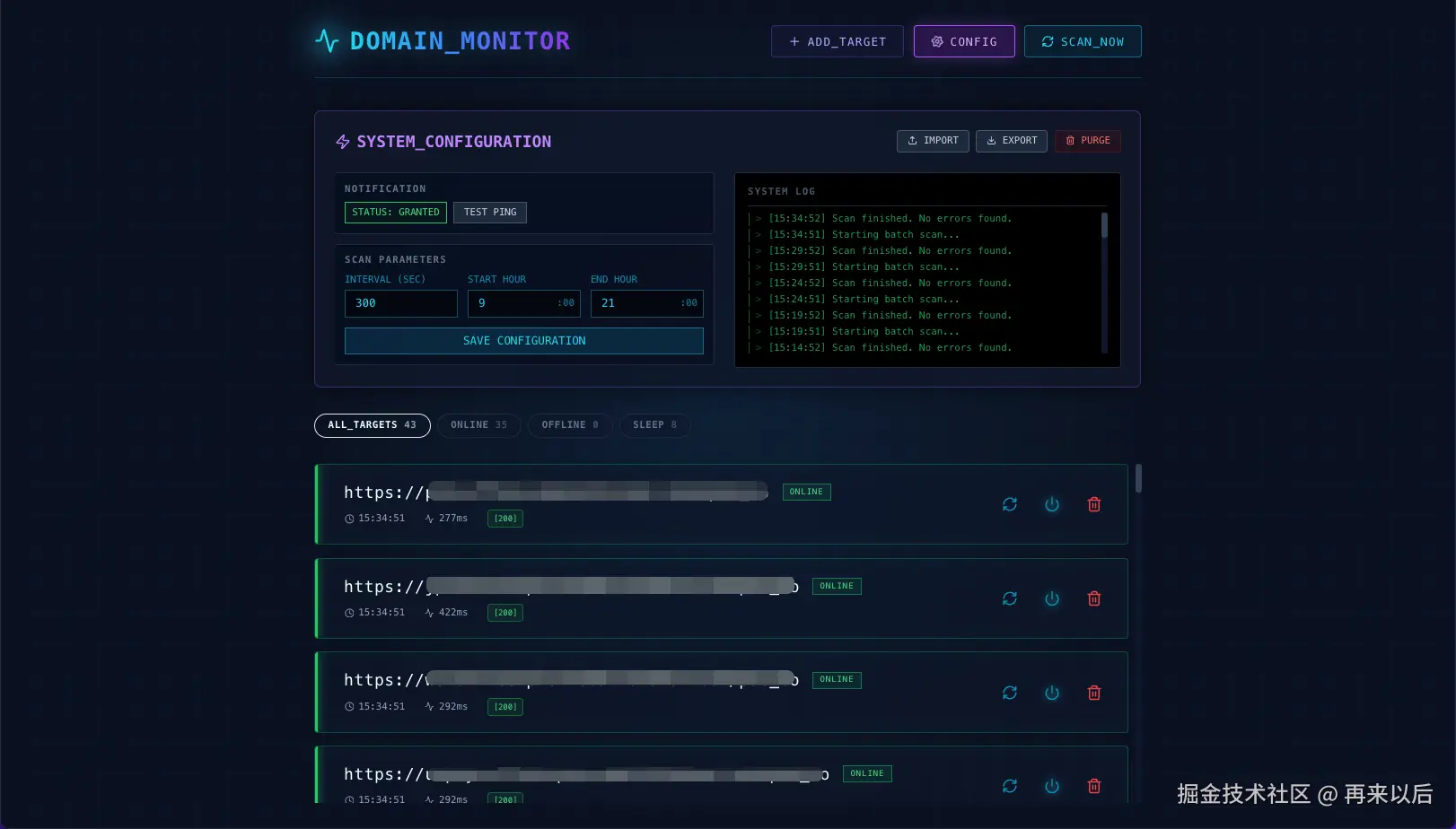The image size is (1456, 829).
Task: Click the target list scrollbar thumb
Action: (x=1138, y=478)
